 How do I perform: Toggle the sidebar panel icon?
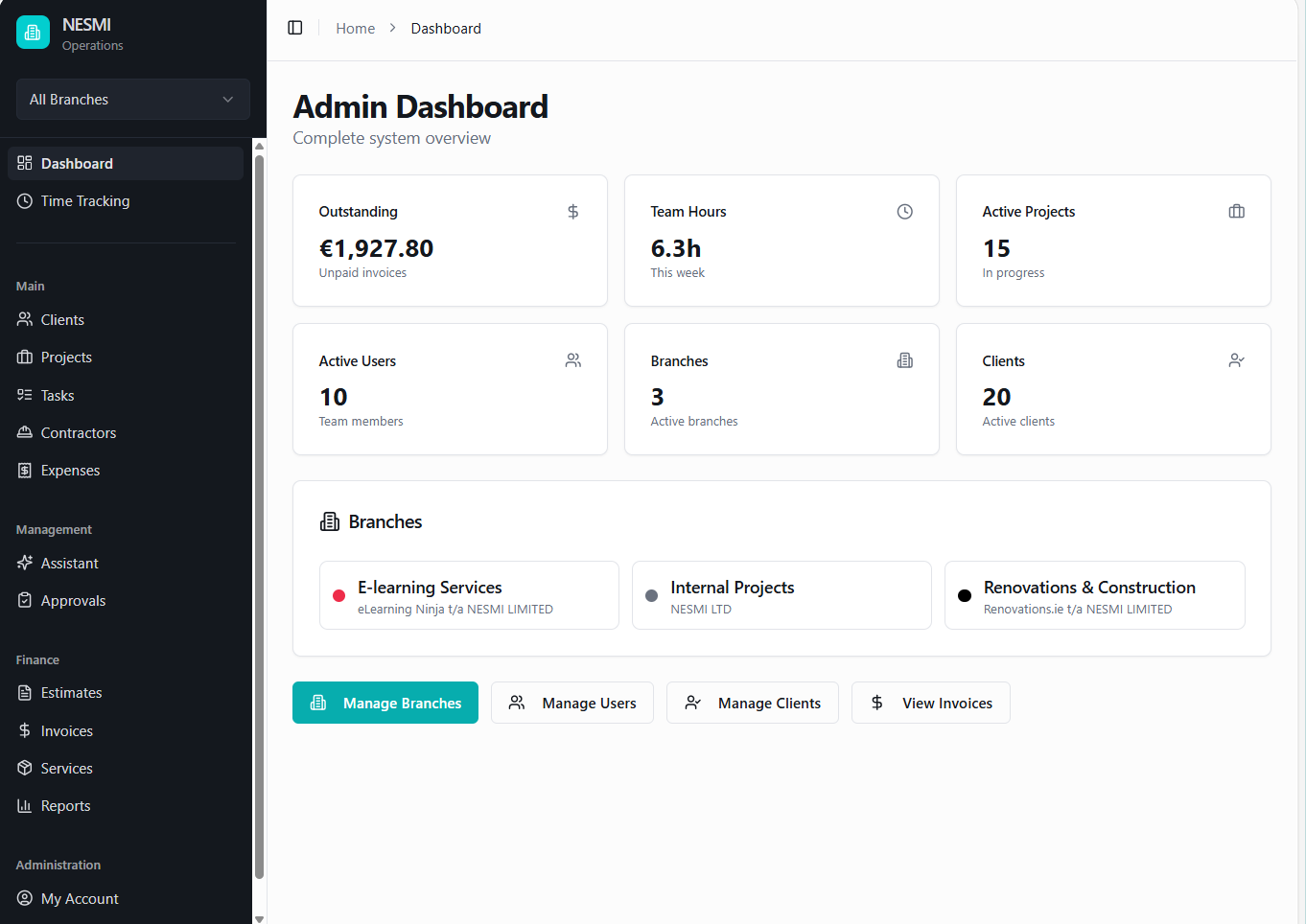coord(295,28)
